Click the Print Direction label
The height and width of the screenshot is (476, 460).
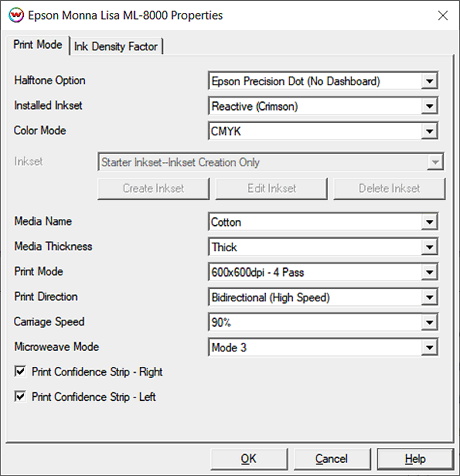(46, 297)
